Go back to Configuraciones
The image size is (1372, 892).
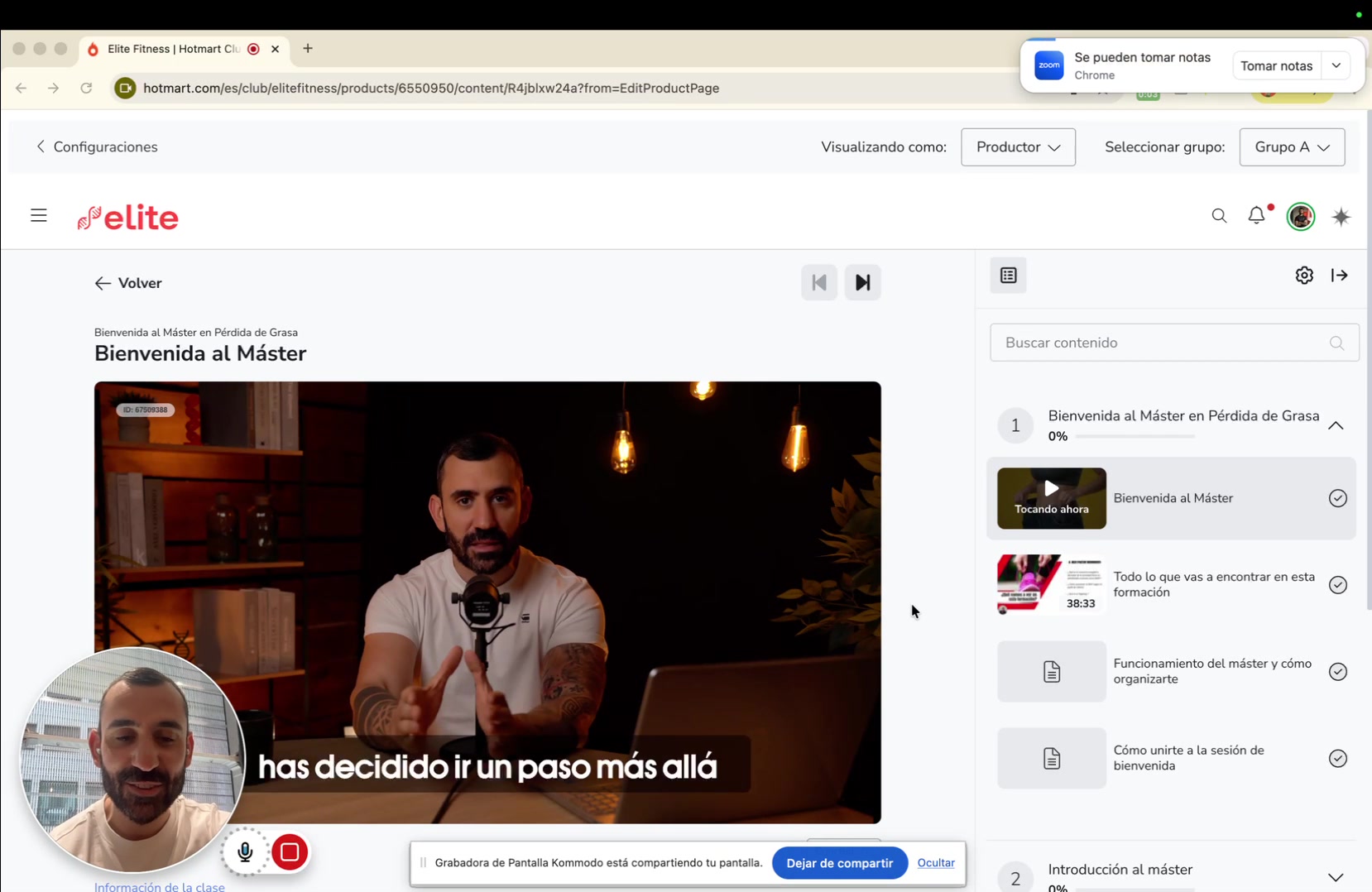[x=97, y=147]
